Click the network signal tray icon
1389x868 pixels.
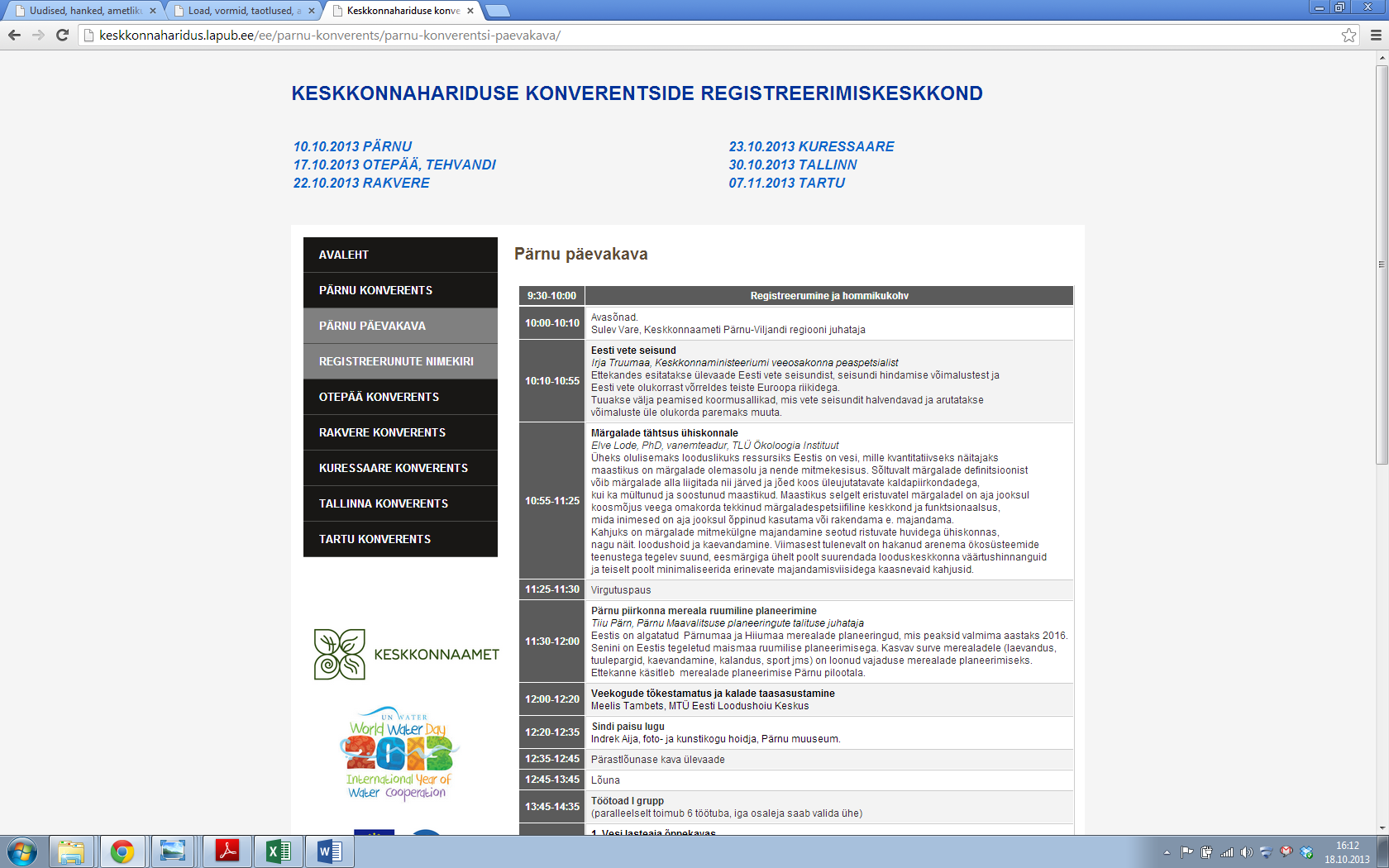pyautogui.click(x=1227, y=852)
